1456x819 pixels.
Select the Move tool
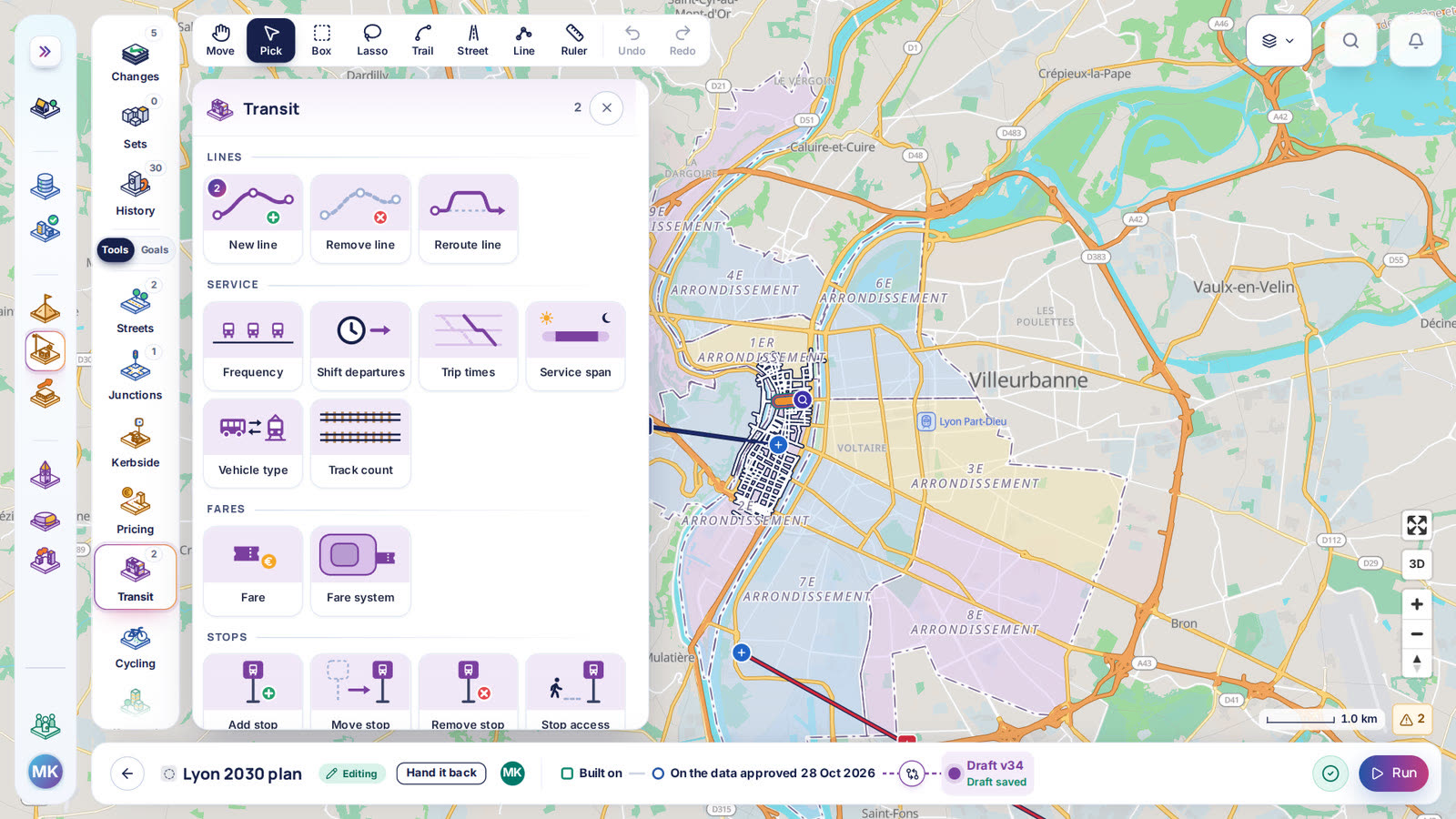coord(220,41)
